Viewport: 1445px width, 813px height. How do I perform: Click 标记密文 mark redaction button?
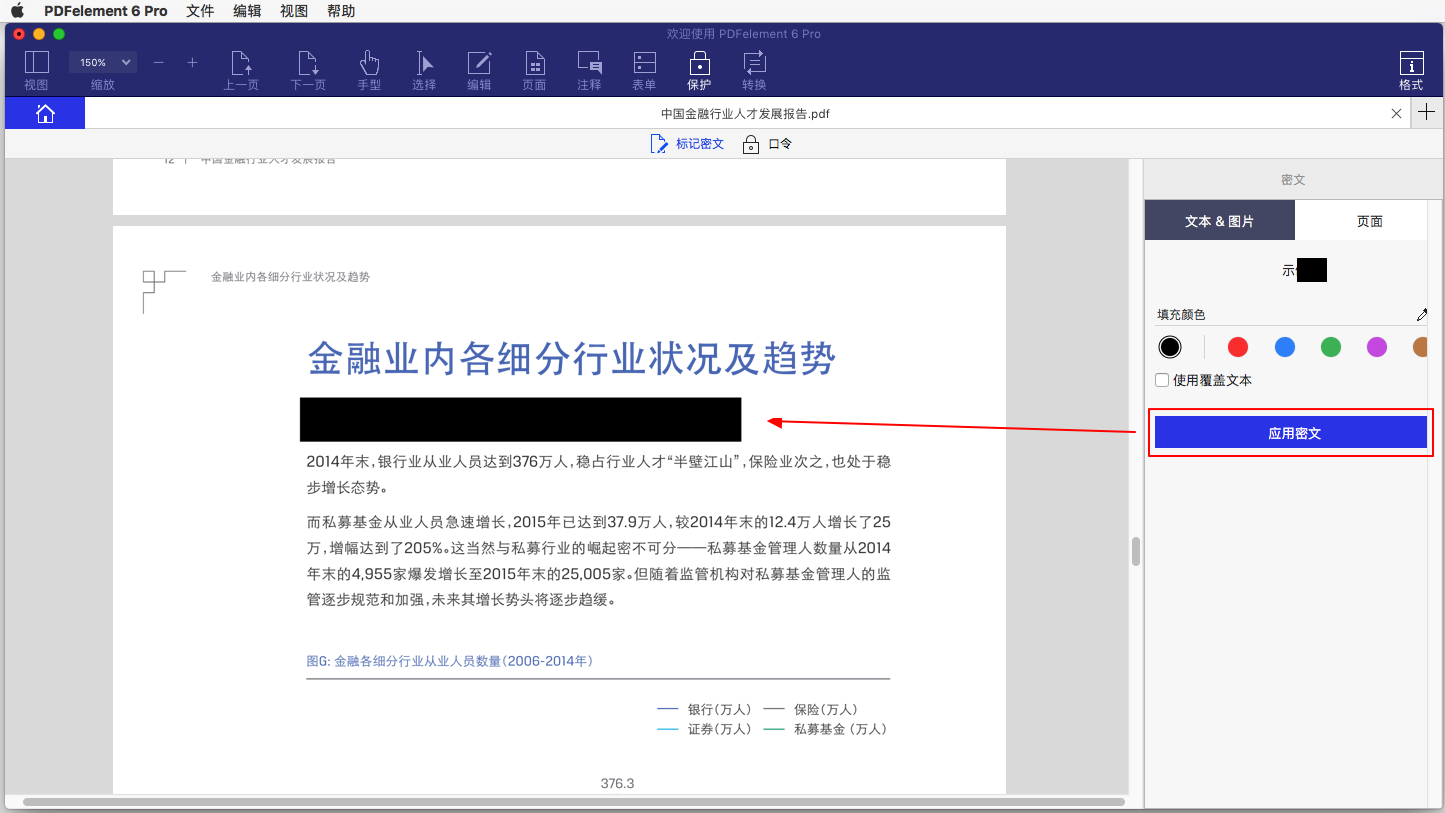click(687, 144)
